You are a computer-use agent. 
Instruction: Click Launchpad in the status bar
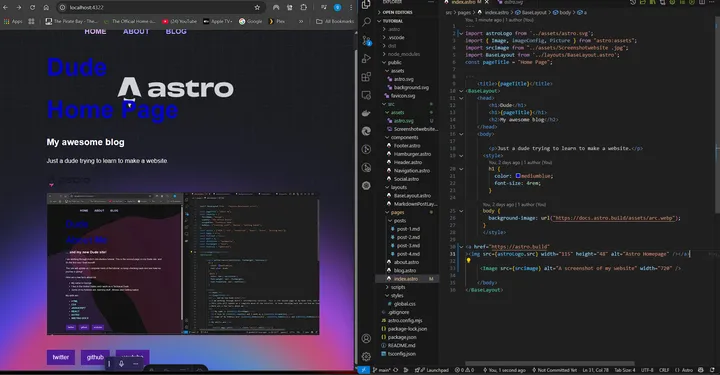pos(432,370)
